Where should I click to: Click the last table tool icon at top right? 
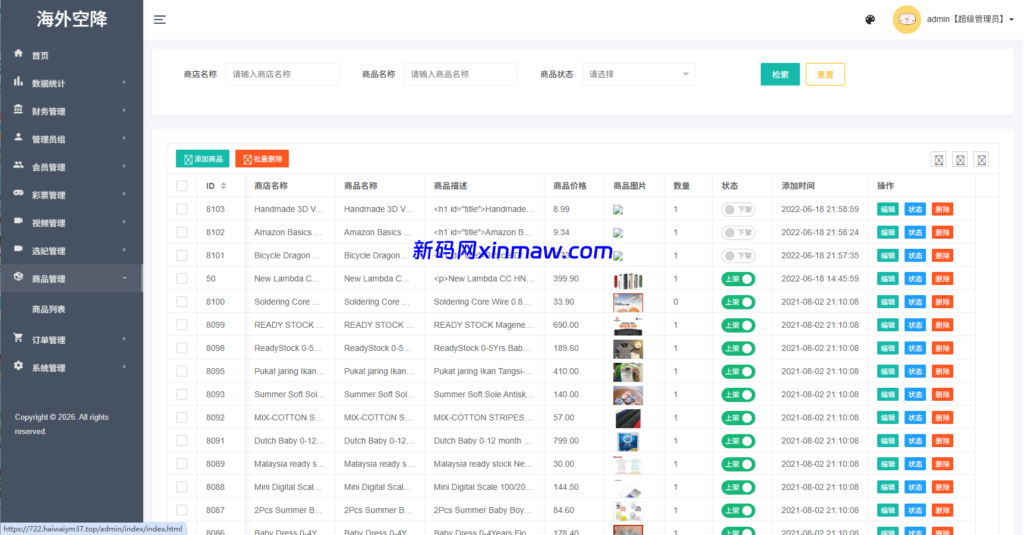pyautogui.click(x=982, y=160)
